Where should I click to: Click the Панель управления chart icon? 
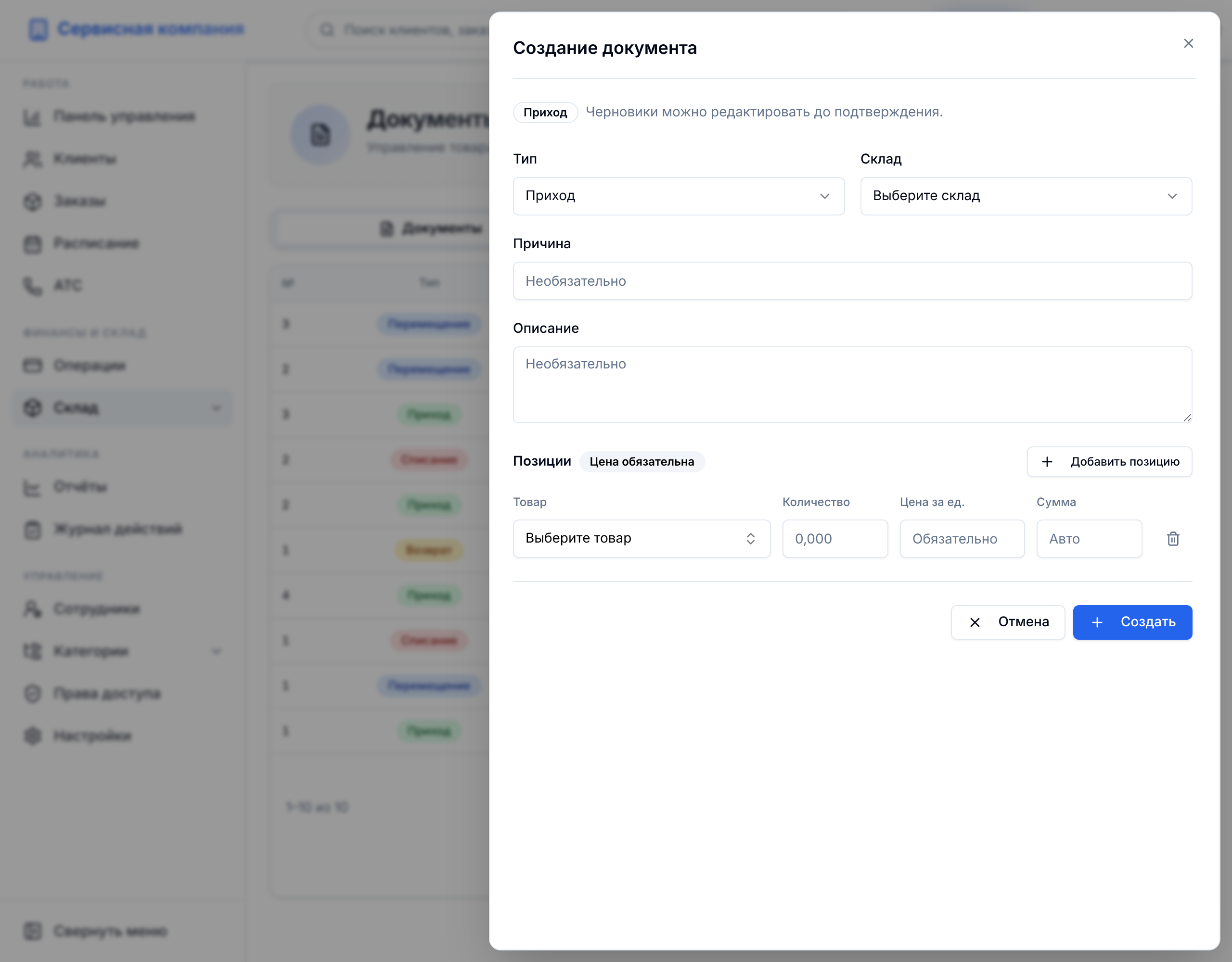33,117
